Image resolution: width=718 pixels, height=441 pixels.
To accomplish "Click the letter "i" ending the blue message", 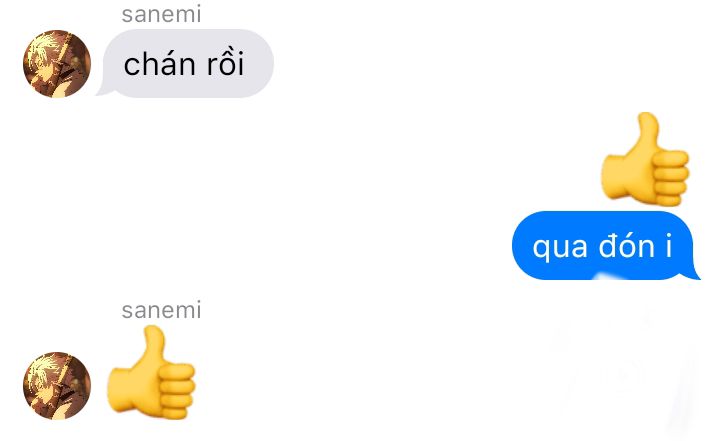I will click(x=669, y=245).
